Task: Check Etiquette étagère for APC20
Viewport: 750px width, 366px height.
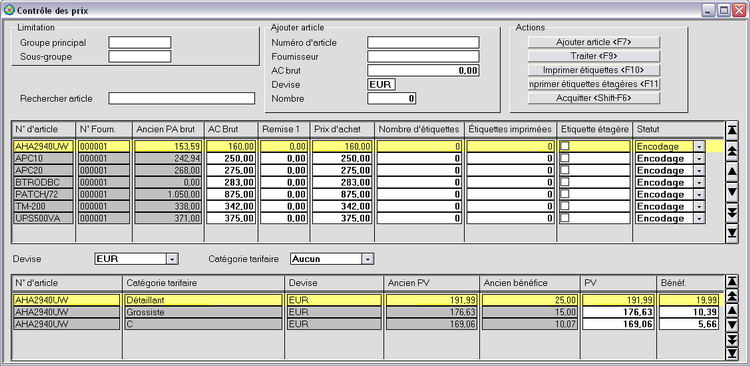Action: tap(564, 169)
